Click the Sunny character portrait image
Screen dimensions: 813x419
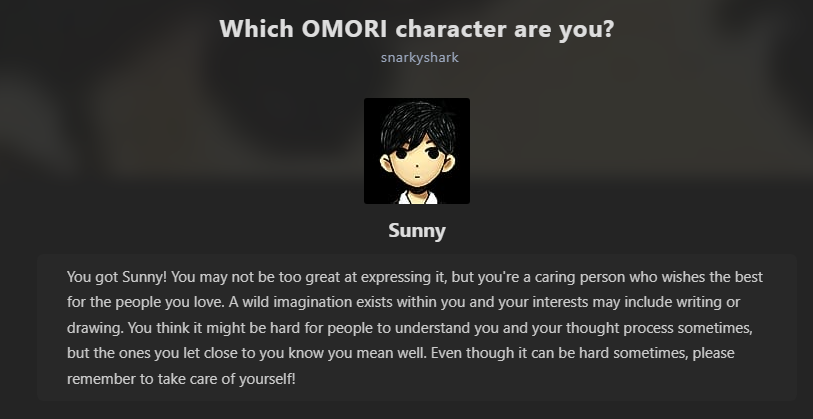tap(416, 151)
